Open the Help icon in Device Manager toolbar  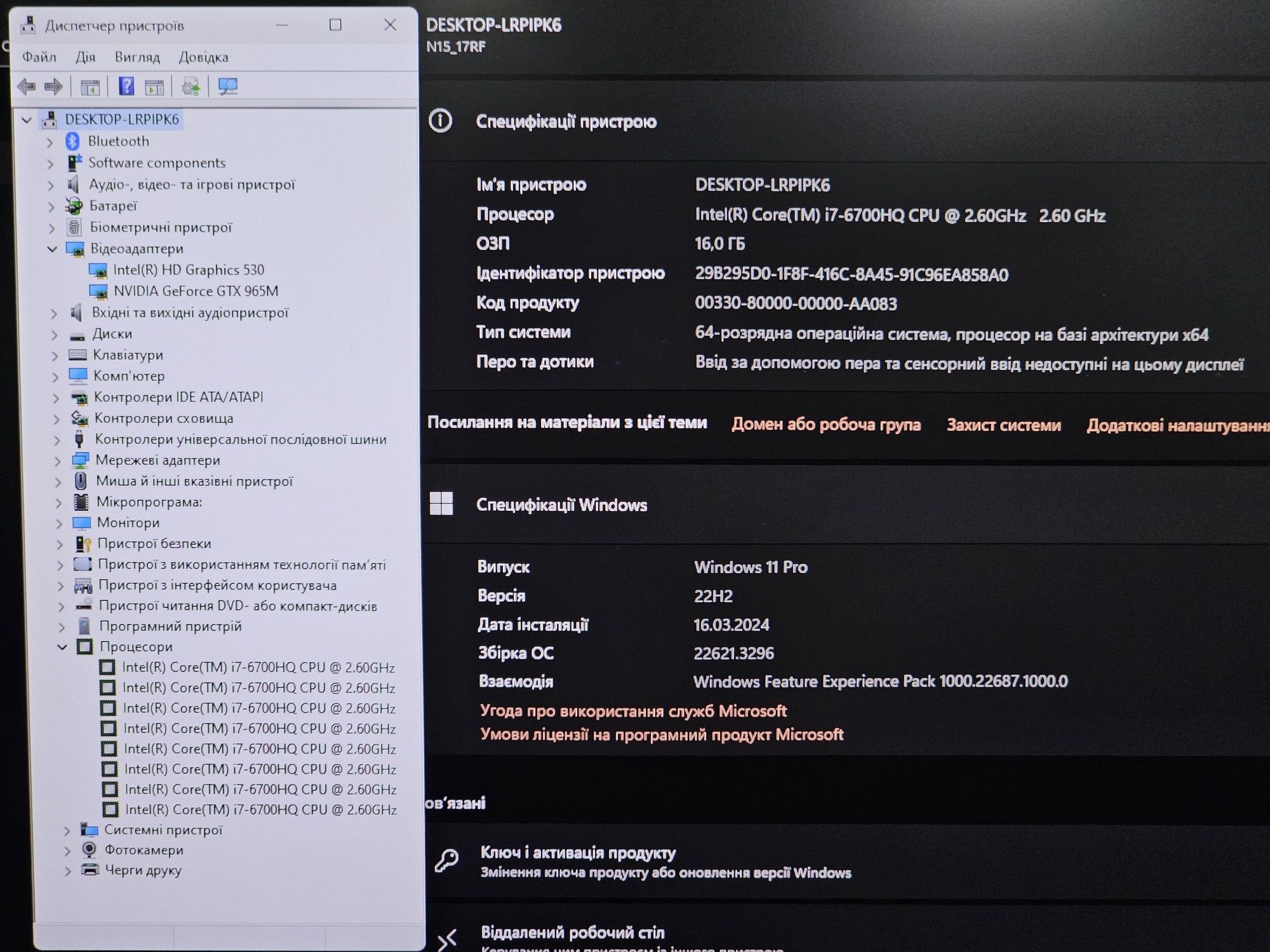[126, 86]
